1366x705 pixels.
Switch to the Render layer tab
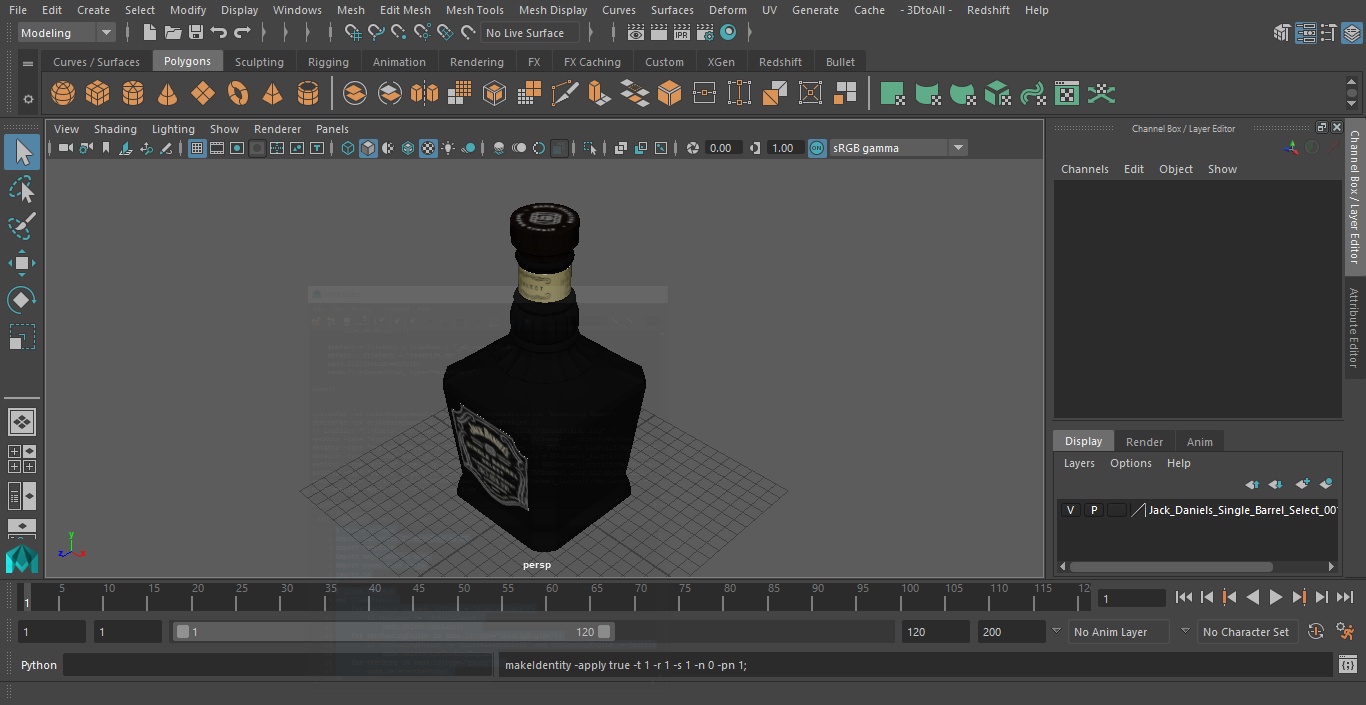[x=1144, y=442]
